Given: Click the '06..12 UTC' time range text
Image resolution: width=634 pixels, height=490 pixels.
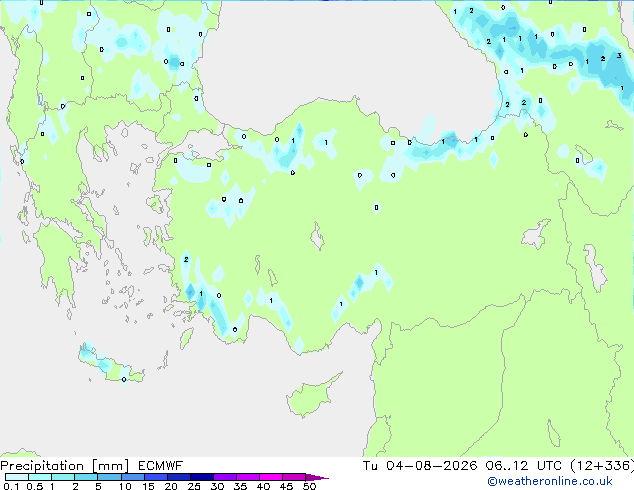Looking at the screenshot, I should click(524, 466).
